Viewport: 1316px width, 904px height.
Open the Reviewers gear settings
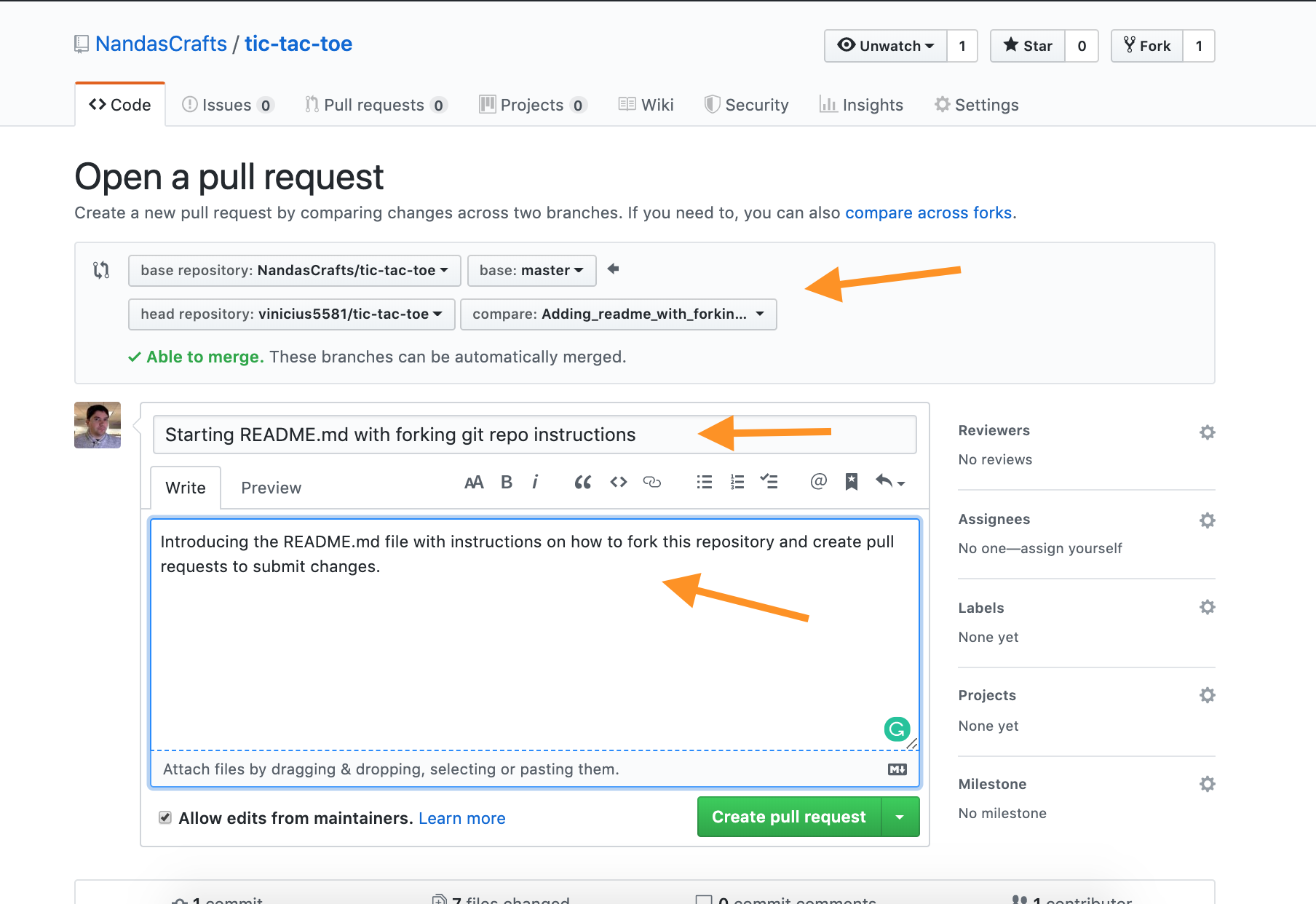[1208, 432]
